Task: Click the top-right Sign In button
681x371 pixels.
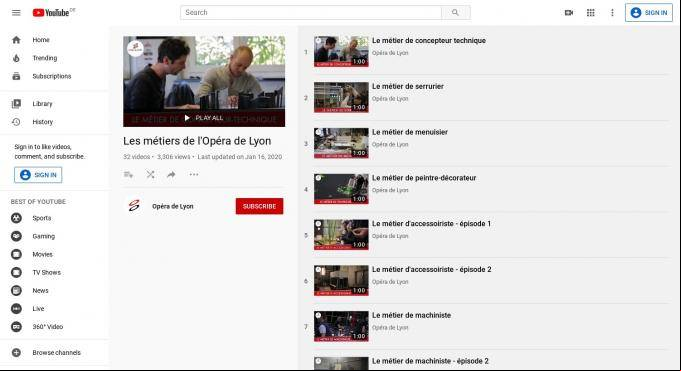Action: coord(649,13)
